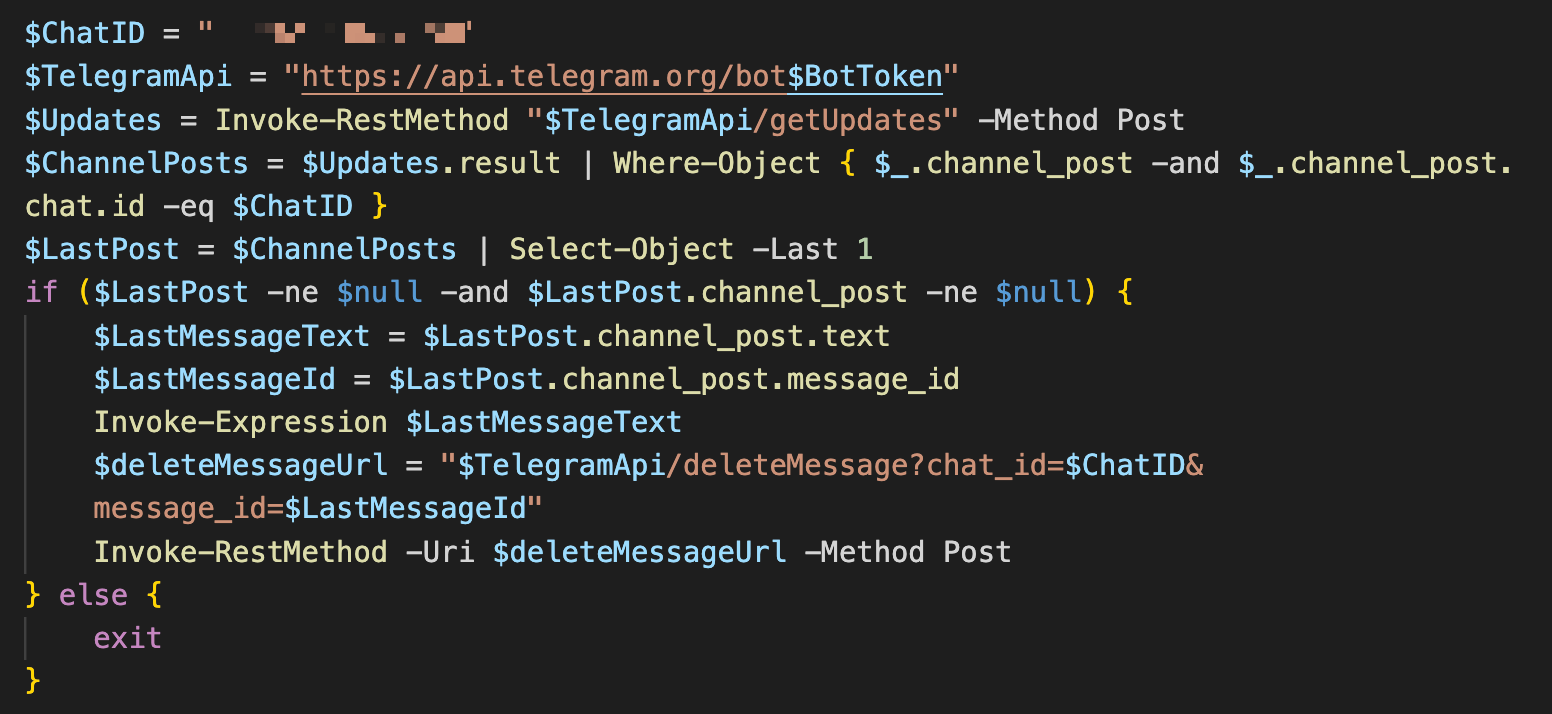Click Select-Object in the $LastPost line

(x=621, y=249)
